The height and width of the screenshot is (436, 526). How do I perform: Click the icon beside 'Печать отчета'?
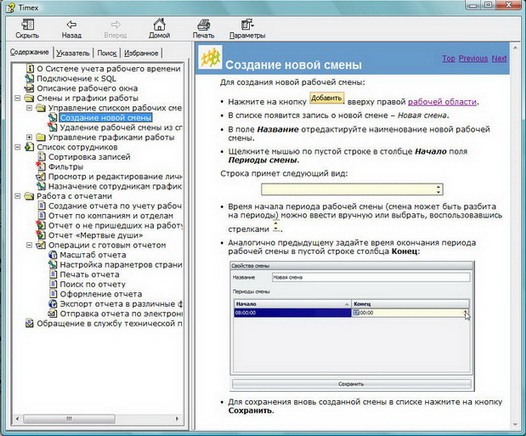[53, 274]
